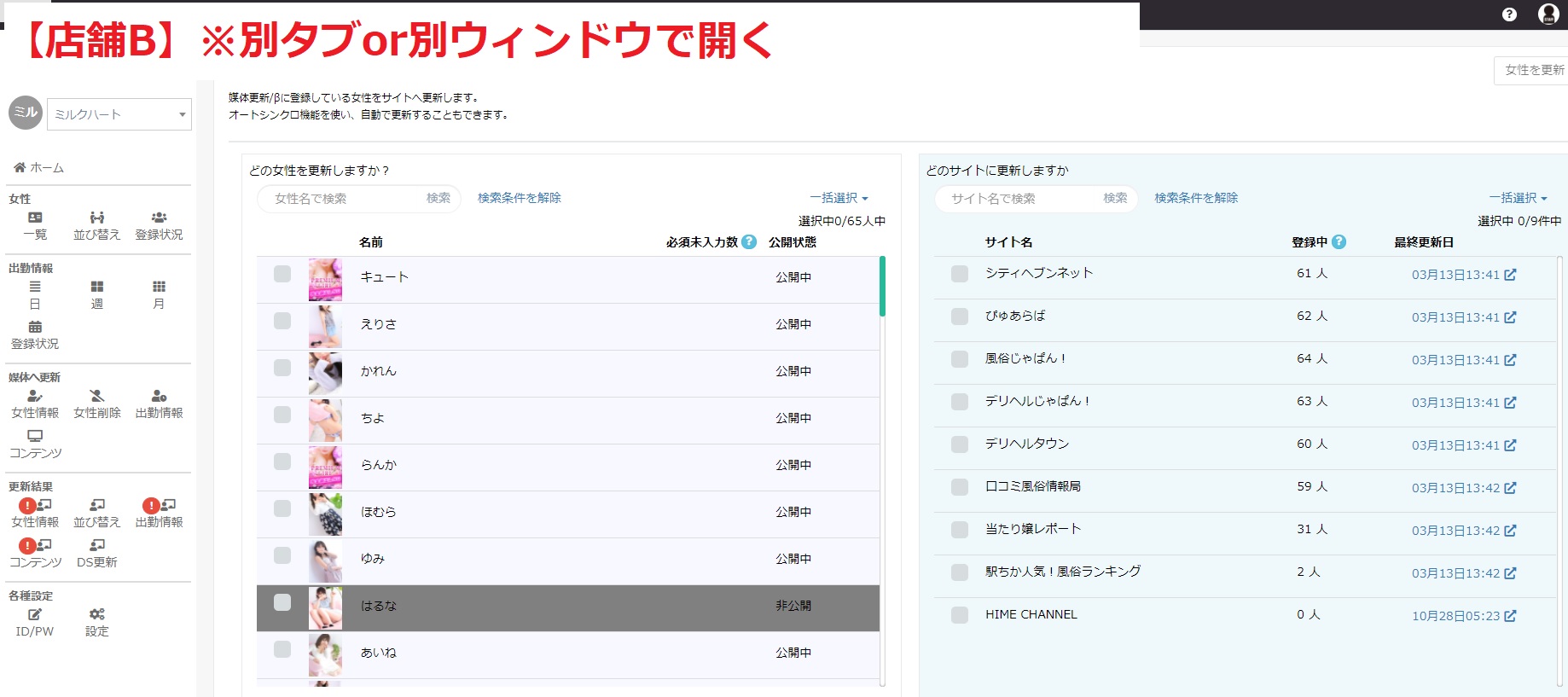
Task: Open the ミルクハート shop dropdown
Action: point(119,114)
